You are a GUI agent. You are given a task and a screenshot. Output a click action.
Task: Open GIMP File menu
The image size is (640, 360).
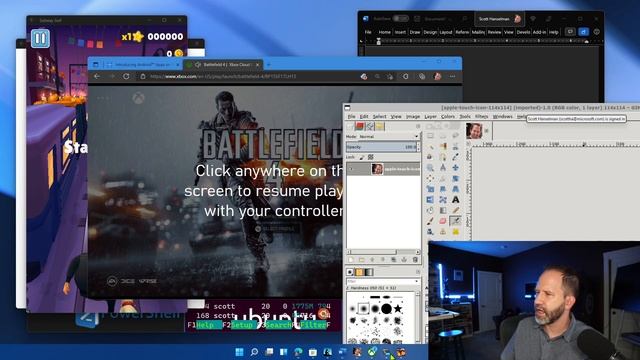(x=351, y=117)
